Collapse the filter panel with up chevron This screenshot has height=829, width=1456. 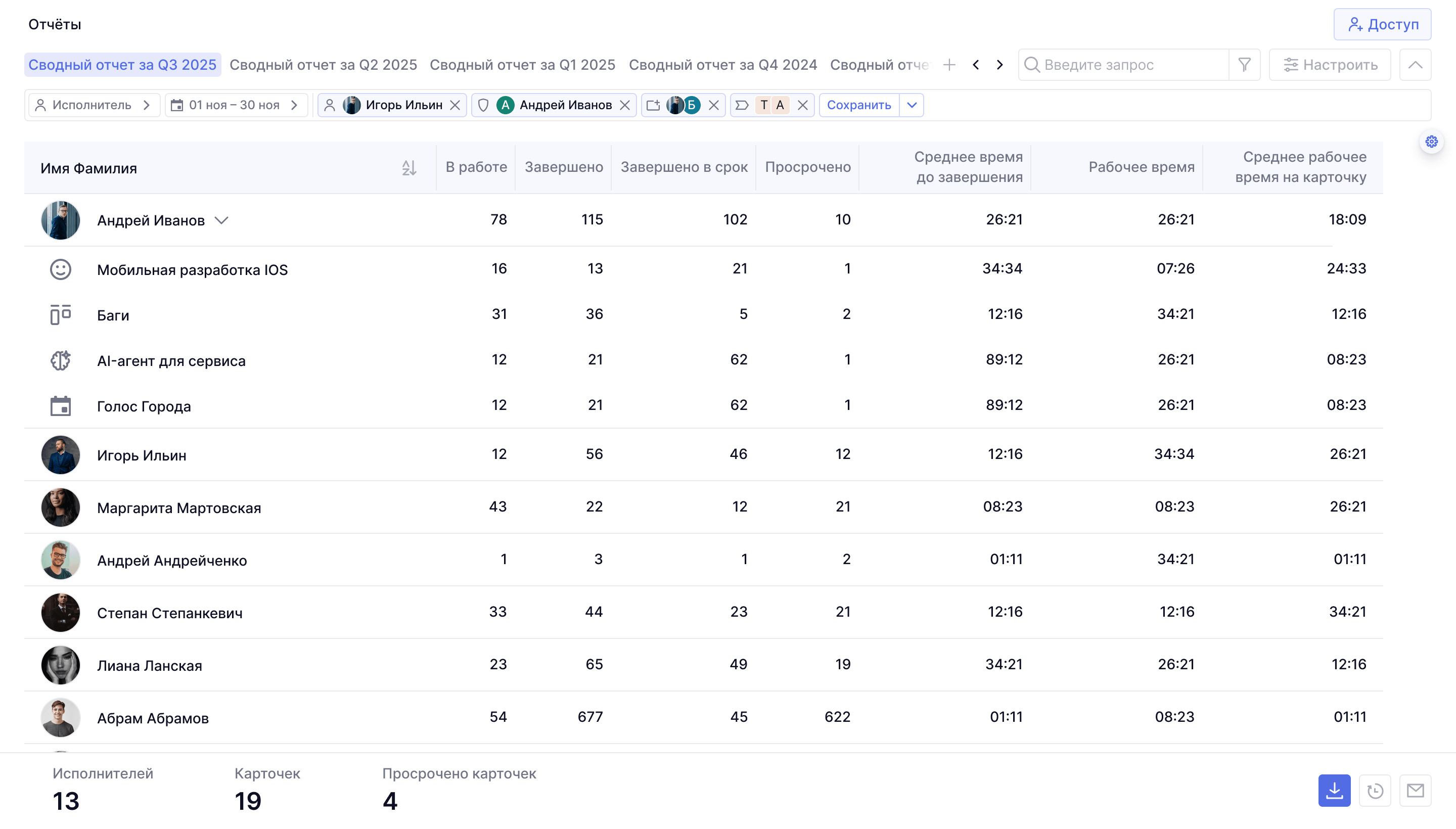tap(1415, 65)
